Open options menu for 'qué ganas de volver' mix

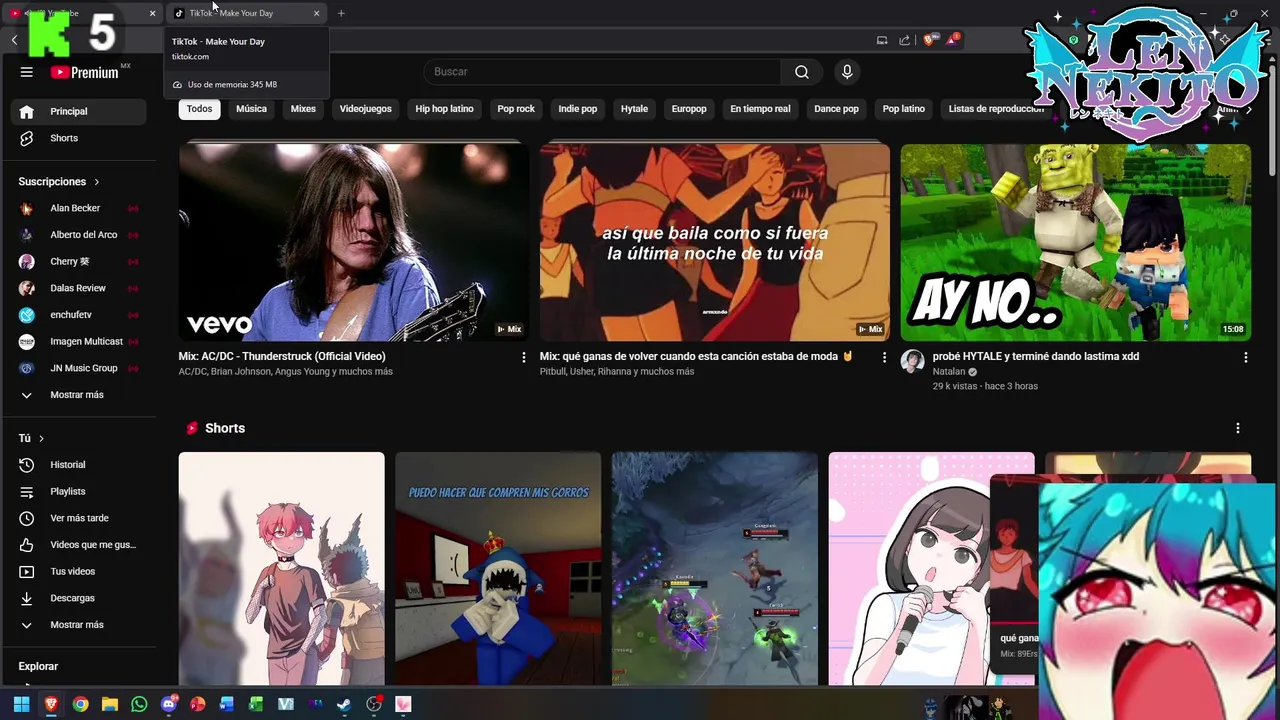point(884,357)
